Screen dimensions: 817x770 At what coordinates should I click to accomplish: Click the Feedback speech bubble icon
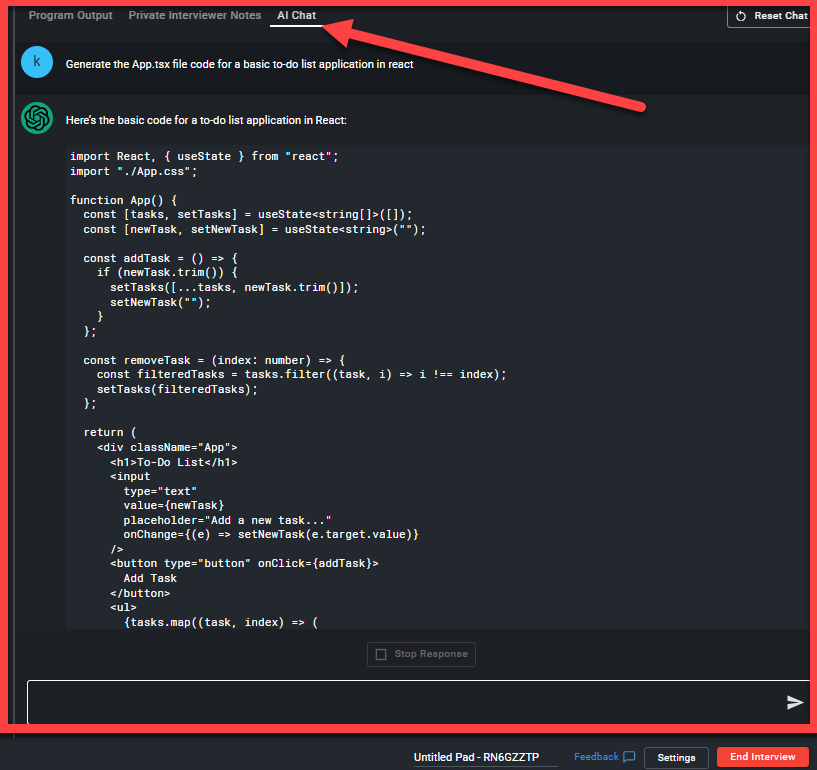[x=629, y=757]
